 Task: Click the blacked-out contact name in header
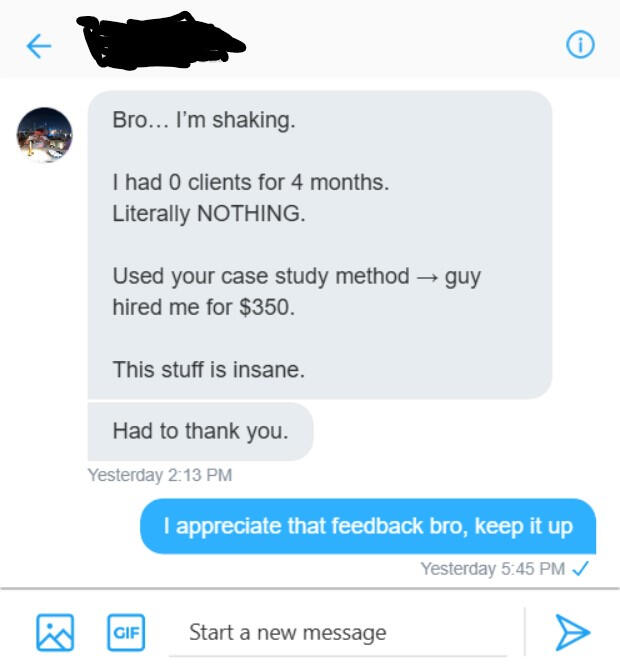(x=160, y=40)
